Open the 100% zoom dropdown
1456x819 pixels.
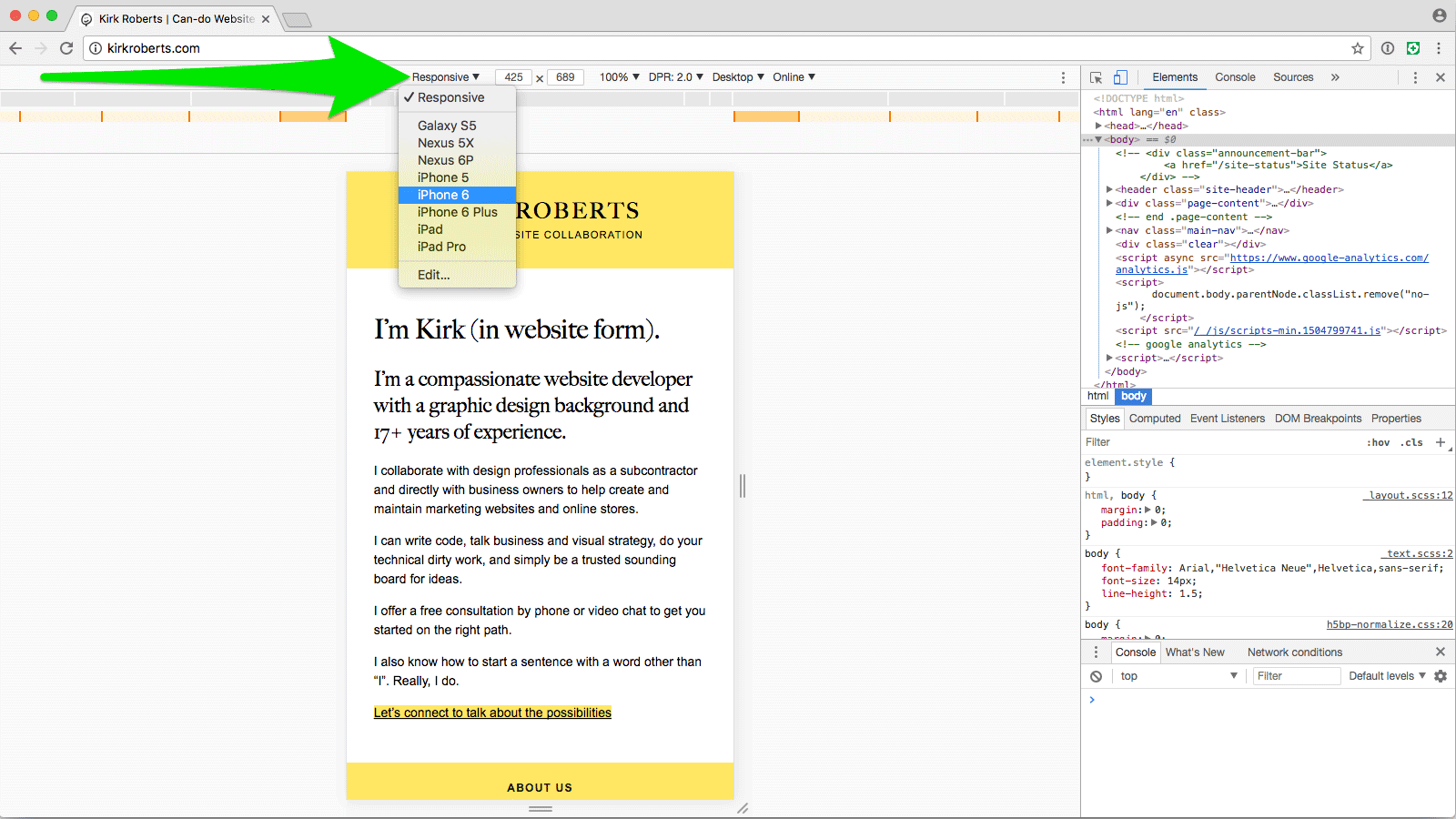pyautogui.click(x=619, y=77)
